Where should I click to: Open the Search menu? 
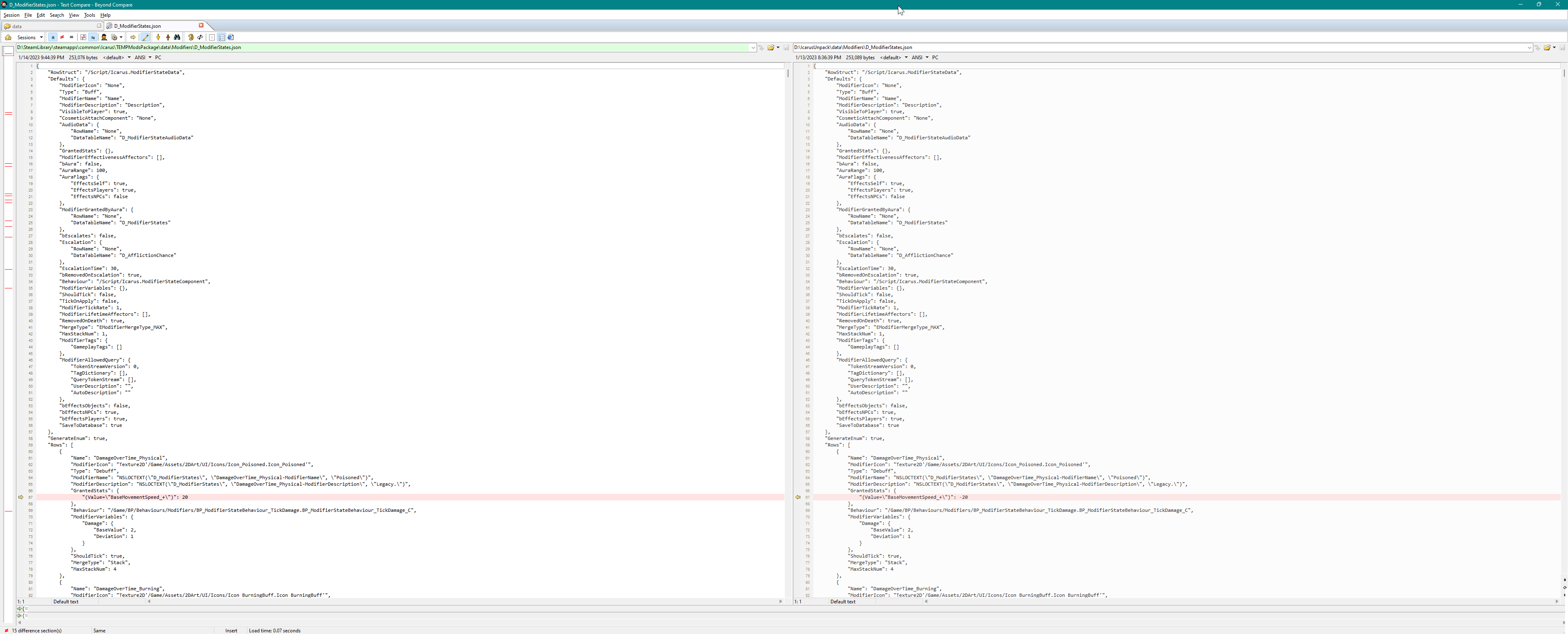coord(57,15)
